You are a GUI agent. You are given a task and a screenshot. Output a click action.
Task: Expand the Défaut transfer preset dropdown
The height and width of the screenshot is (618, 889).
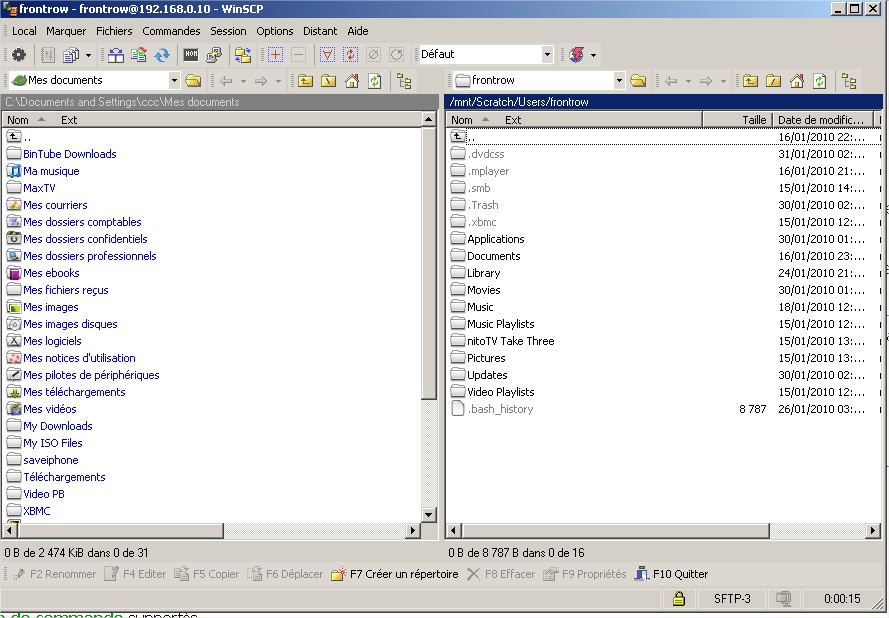coord(547,54)
